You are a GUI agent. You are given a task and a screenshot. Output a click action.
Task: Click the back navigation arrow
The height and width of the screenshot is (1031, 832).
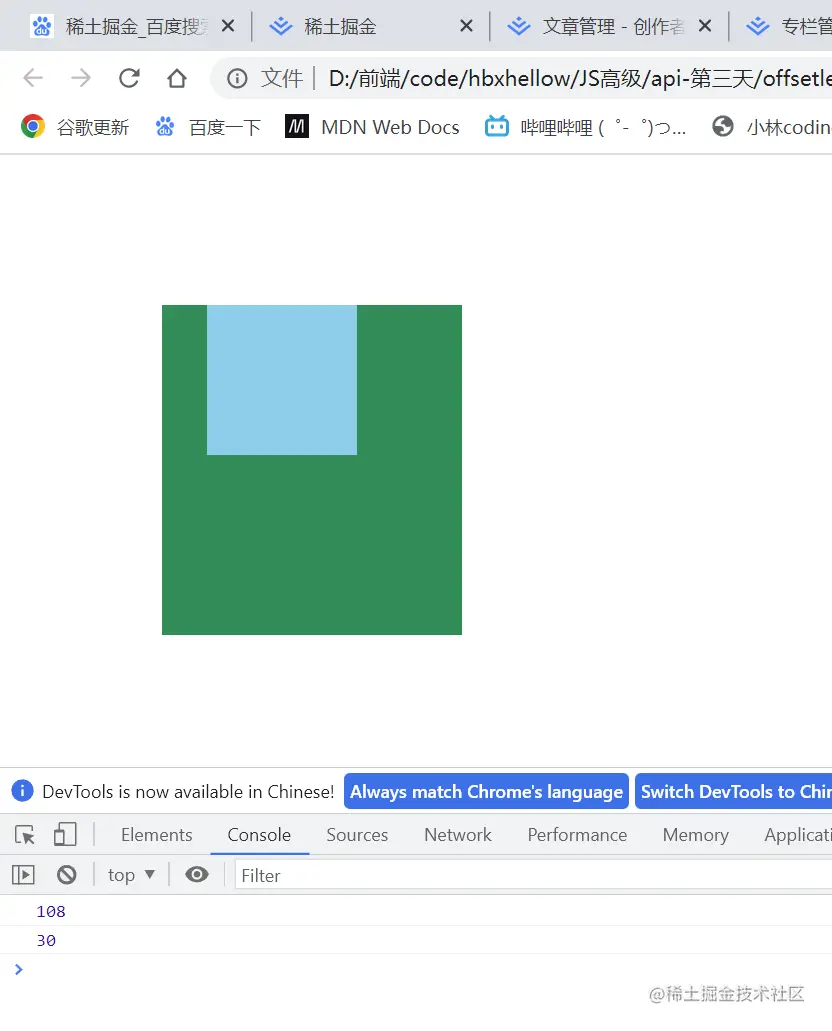[34, 78]
